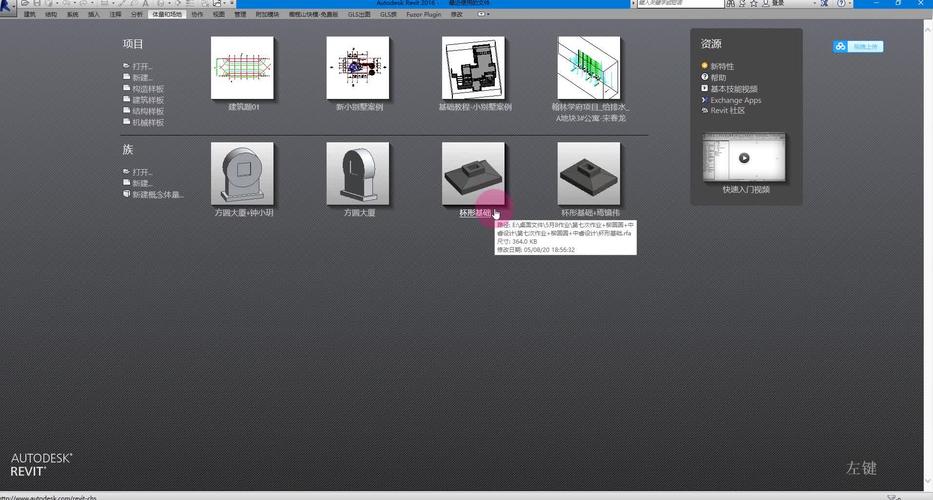Viewport: 933px width, 500px height.
Task: Click the binoculars search icon
Action: click(730, 3)
